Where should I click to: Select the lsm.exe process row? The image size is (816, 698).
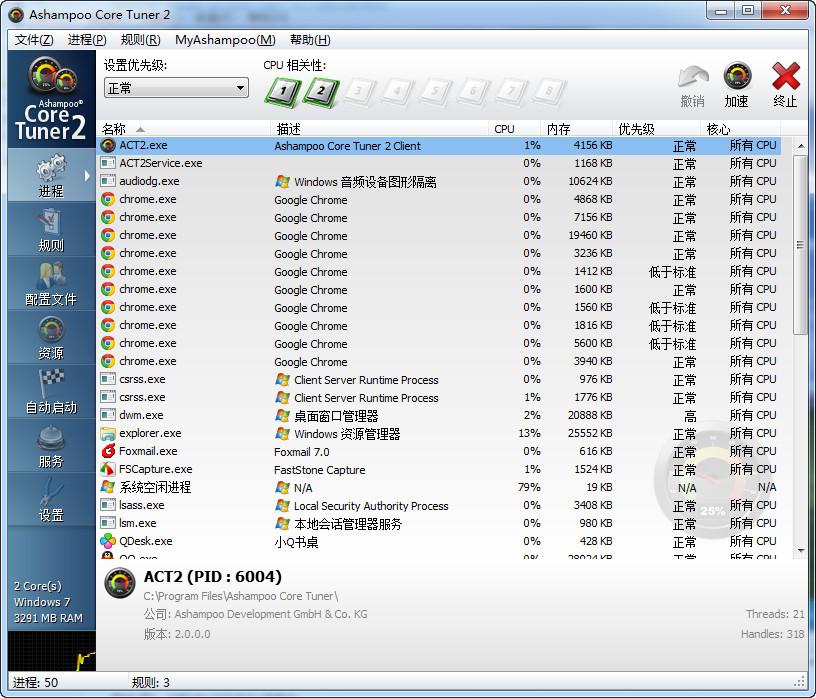[x=439, y=523]
